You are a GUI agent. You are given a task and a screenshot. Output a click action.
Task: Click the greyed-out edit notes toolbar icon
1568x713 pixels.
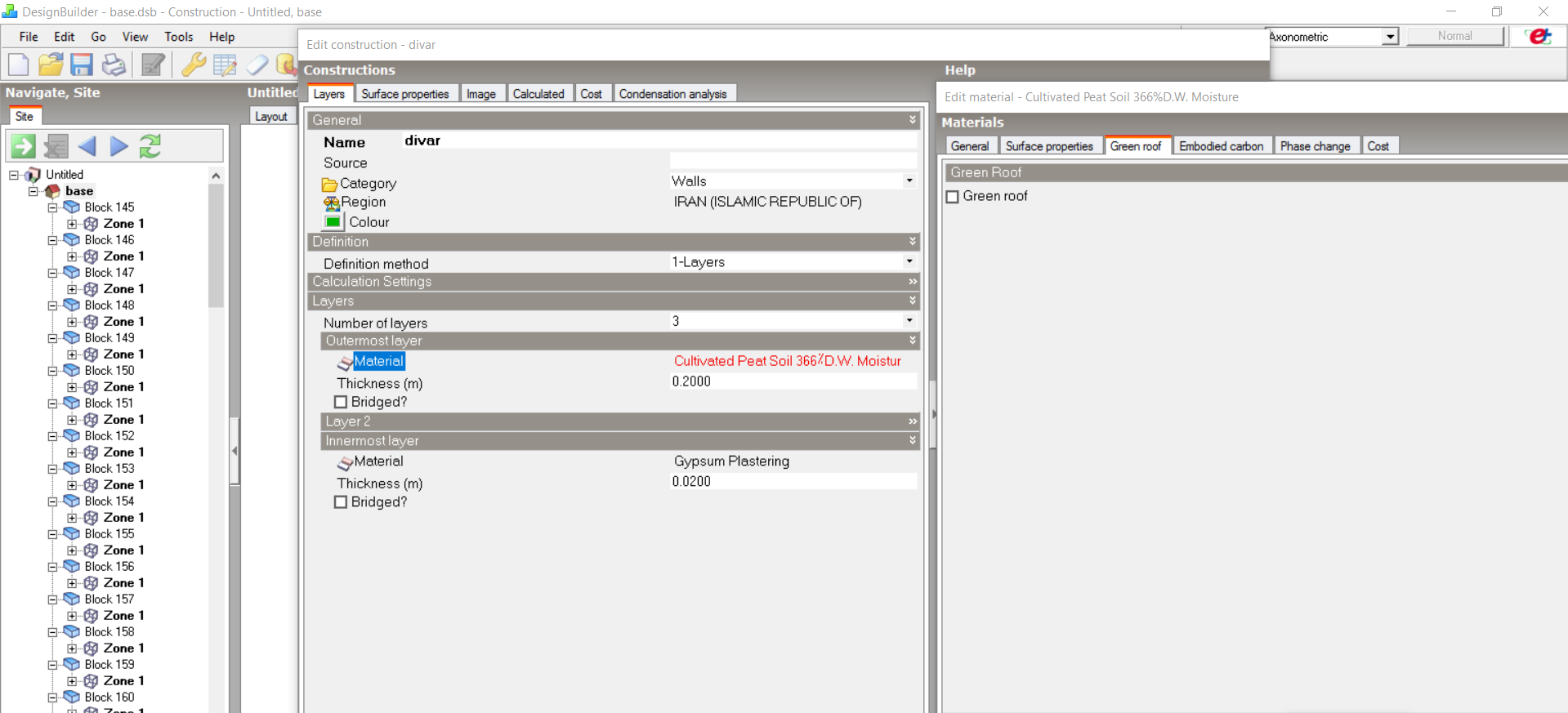click(x=153, y=65)
